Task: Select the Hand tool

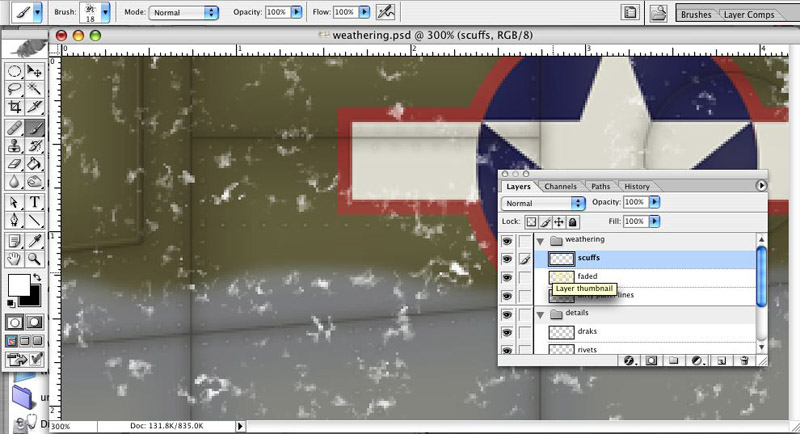Action: point(14,259)
